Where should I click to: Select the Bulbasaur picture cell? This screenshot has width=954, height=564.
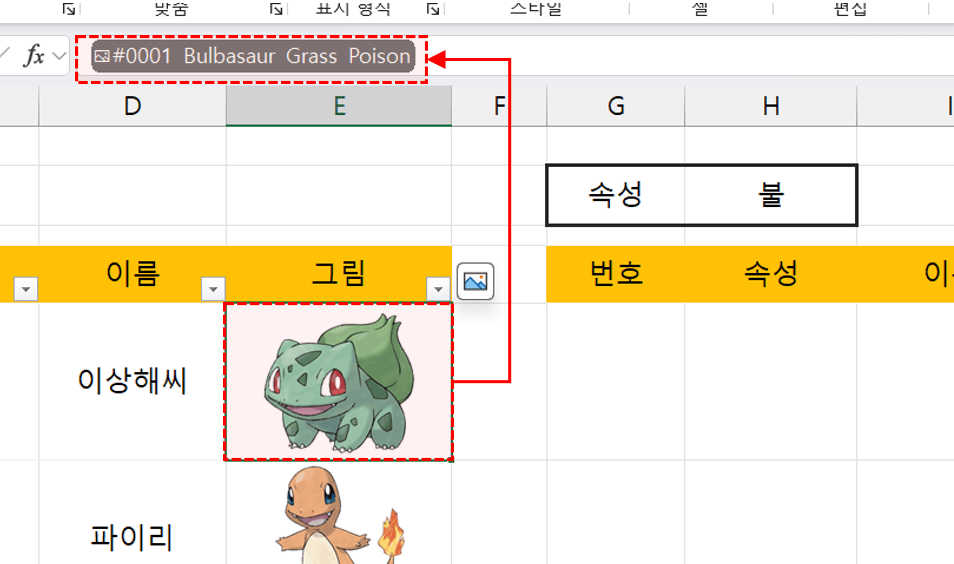click(x=338, y=381)
